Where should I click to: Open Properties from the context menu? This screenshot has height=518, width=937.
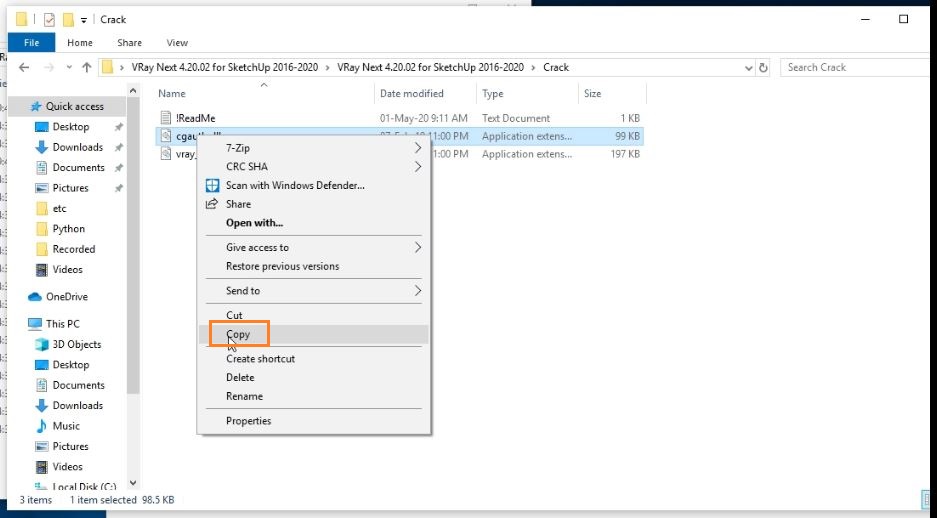click(x=314, y=421)
